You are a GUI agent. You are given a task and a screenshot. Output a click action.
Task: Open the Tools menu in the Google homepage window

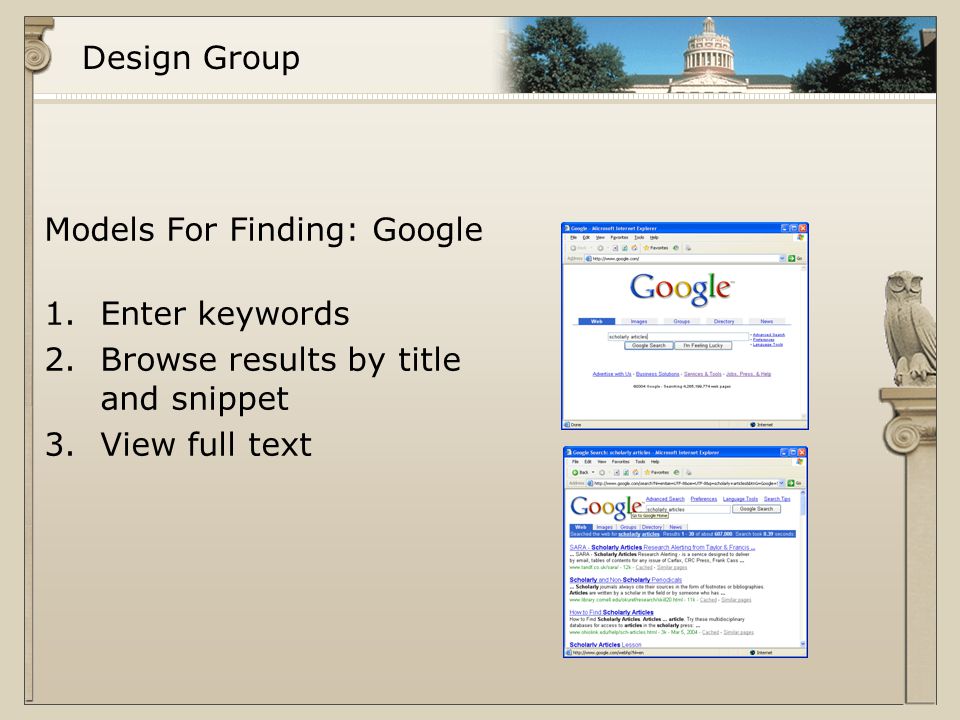(639, 238)
